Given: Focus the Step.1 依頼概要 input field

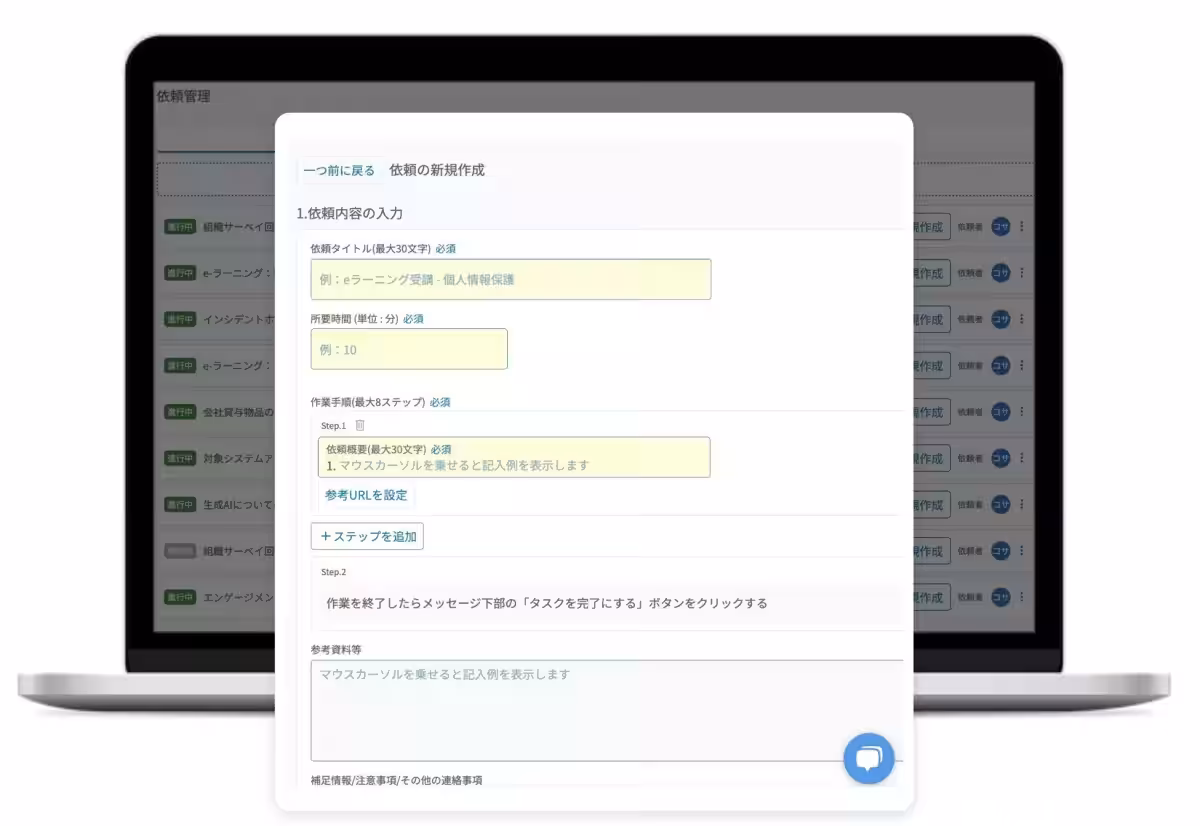Looking at the screenshot, I should (514, 457).
